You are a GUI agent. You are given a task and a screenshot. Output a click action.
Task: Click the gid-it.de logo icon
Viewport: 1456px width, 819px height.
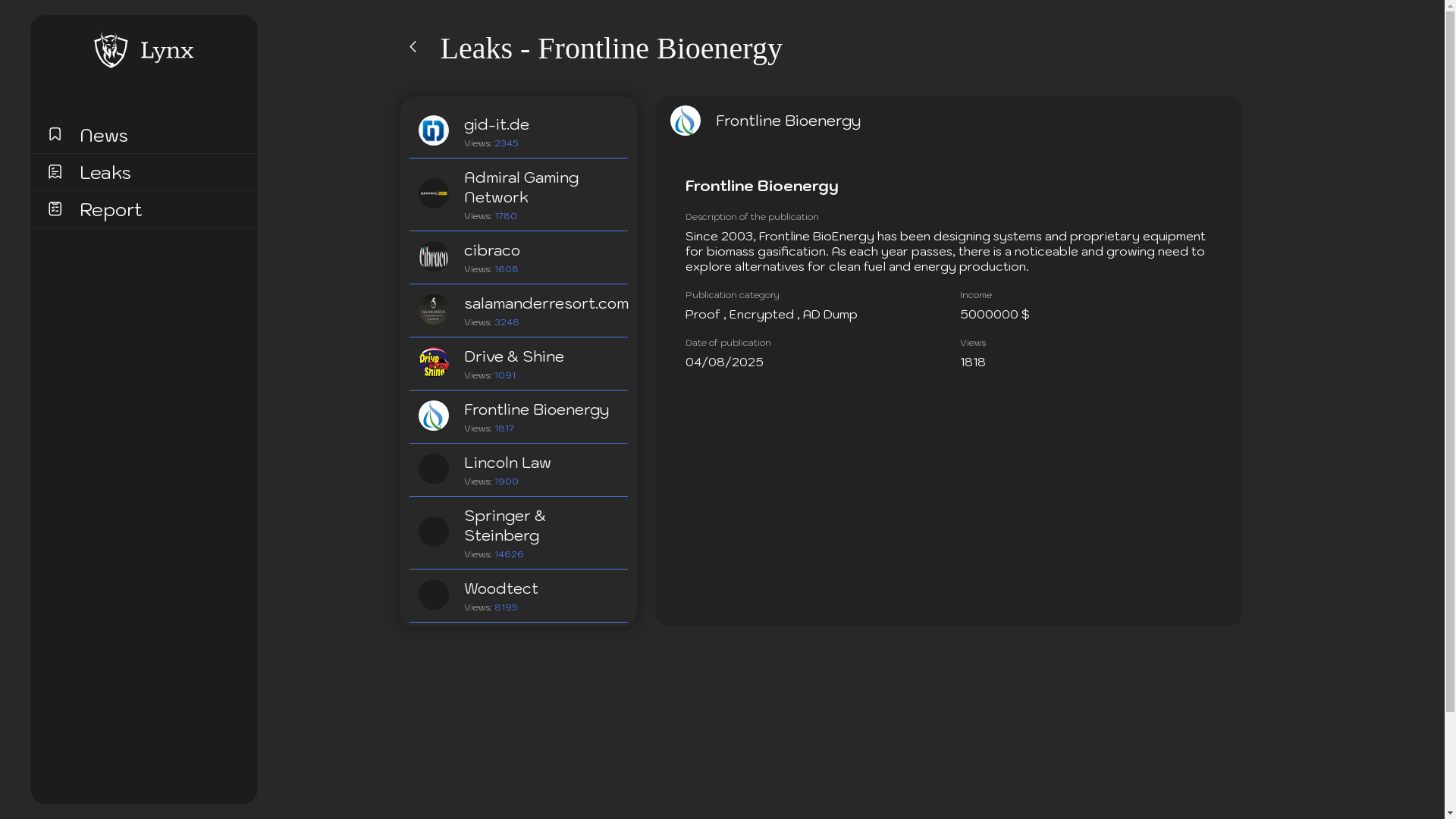coord(434,130)
